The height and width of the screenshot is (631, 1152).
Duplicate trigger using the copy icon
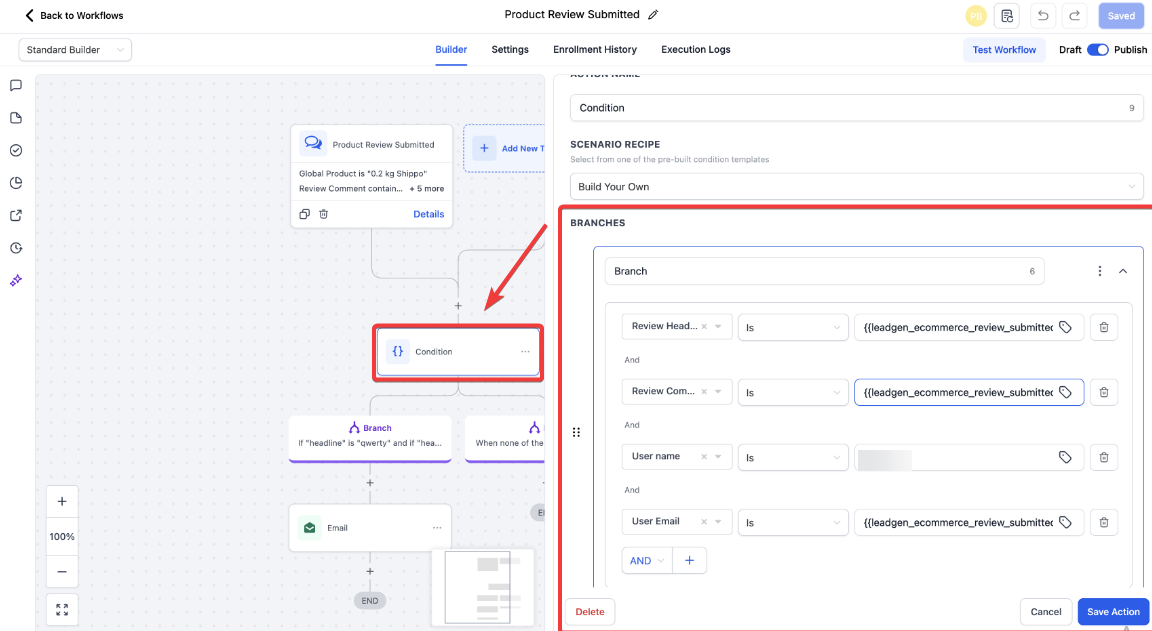(x=304, y=214)
